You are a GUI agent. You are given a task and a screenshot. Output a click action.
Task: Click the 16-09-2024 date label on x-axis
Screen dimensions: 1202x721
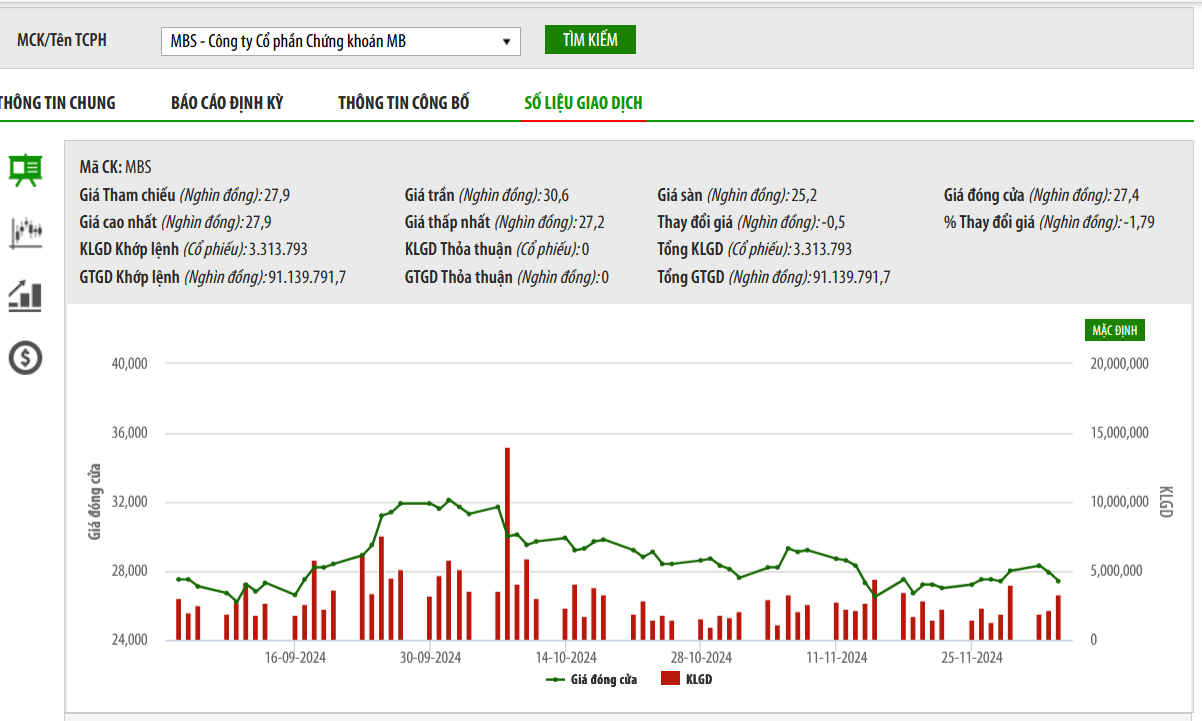pos(295,657)
